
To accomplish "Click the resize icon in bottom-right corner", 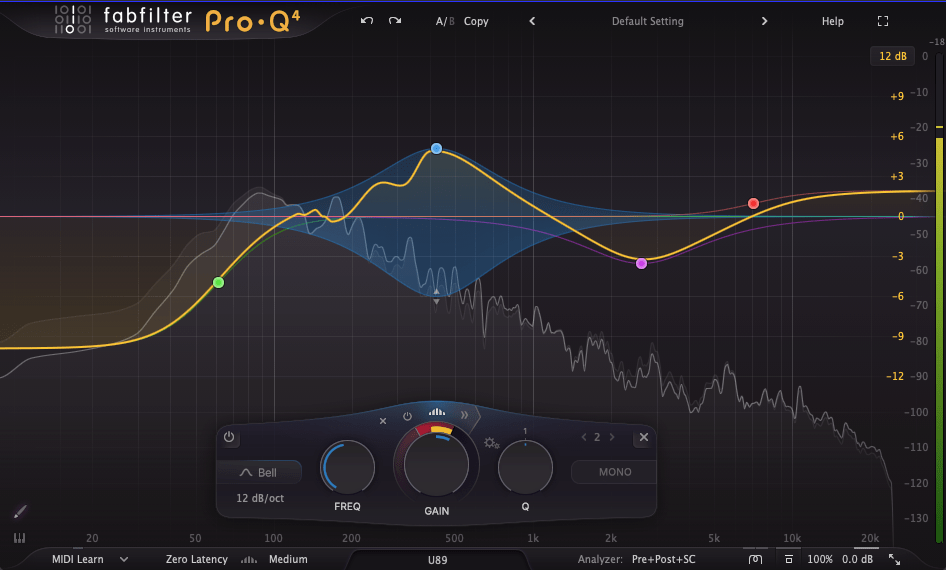I will 894,560.
